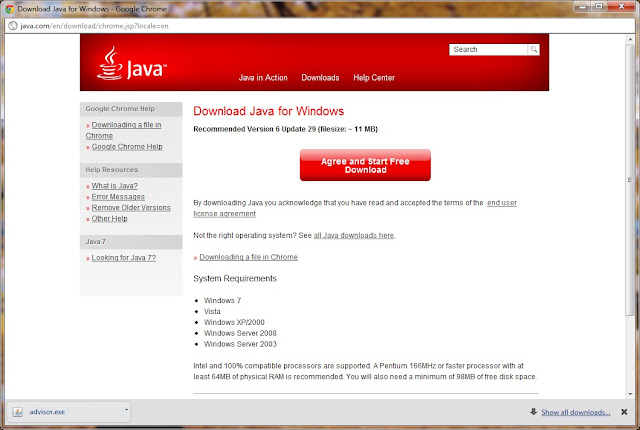Click the advisor.exe download item

click(x=69, y=412)
